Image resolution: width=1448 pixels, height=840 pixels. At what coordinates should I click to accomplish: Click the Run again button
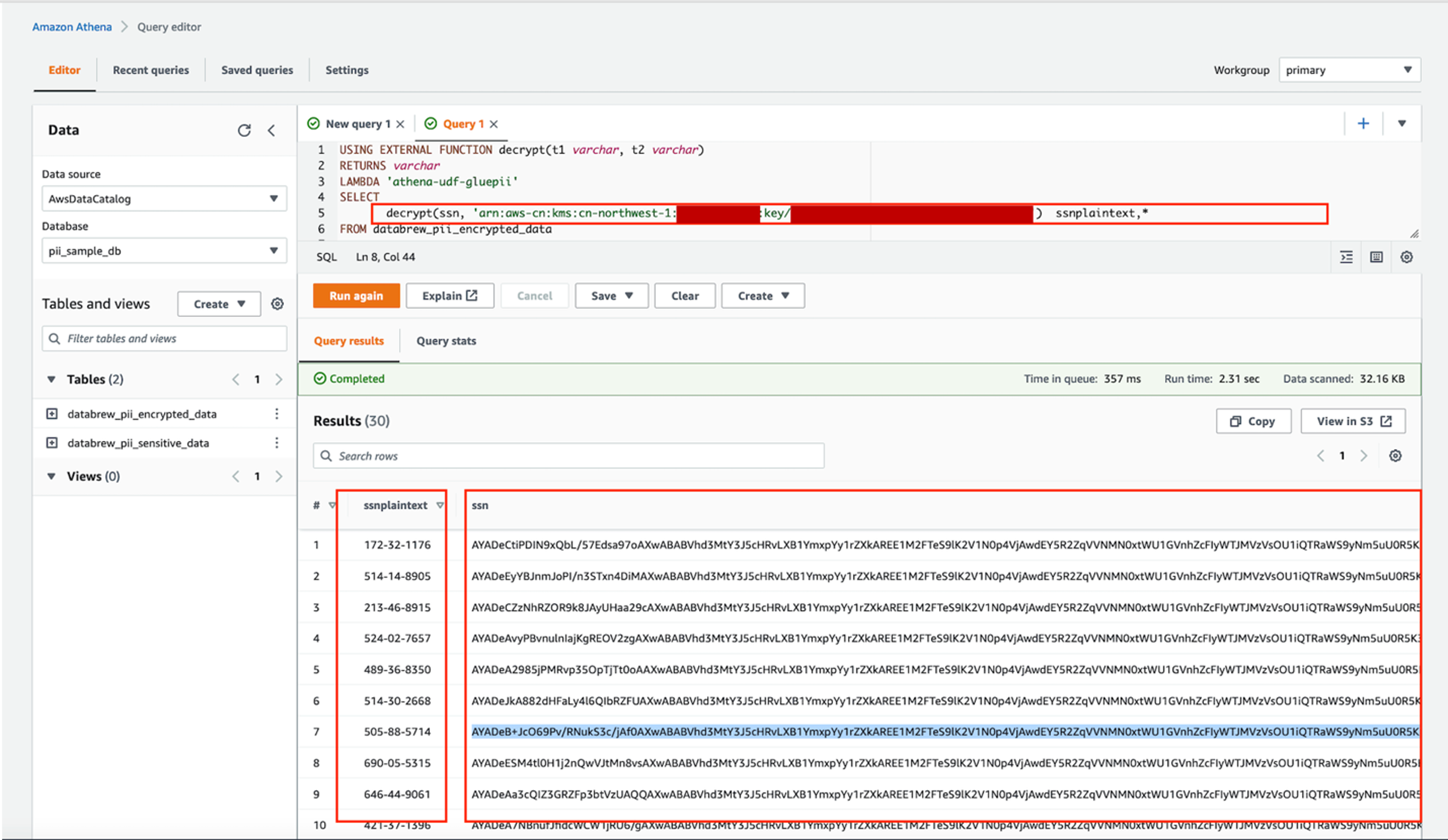[x=356, y=296]
